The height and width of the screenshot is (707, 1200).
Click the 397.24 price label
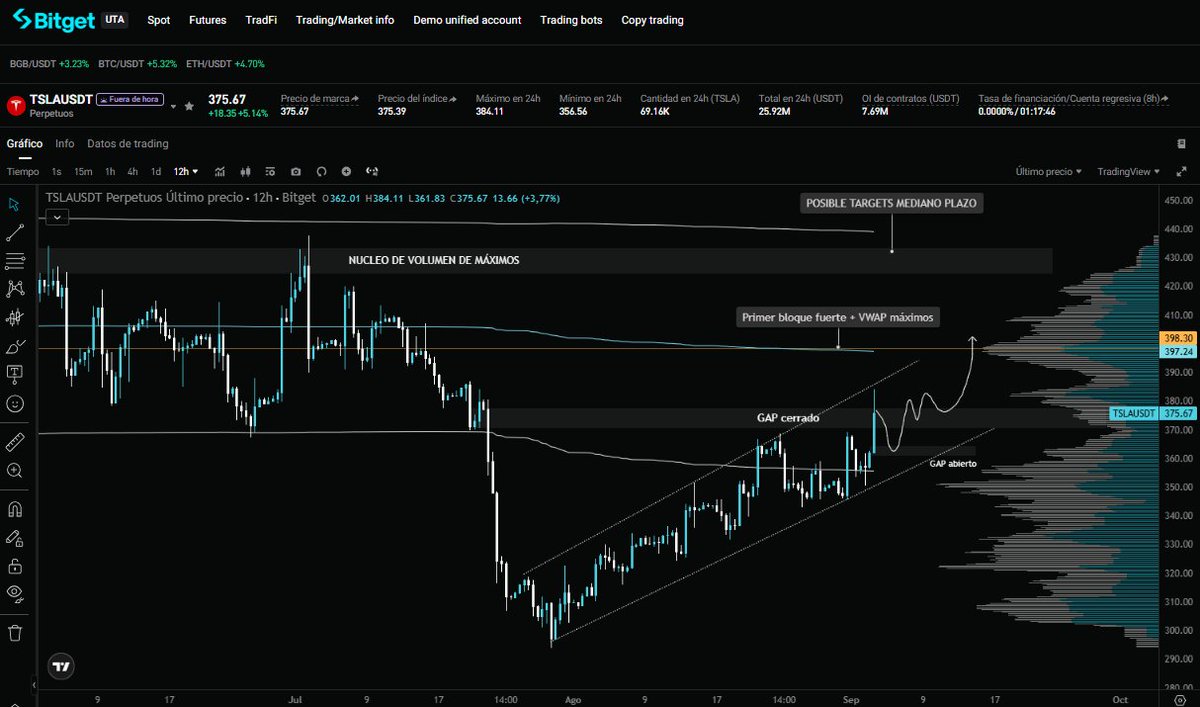(1177, 352)
